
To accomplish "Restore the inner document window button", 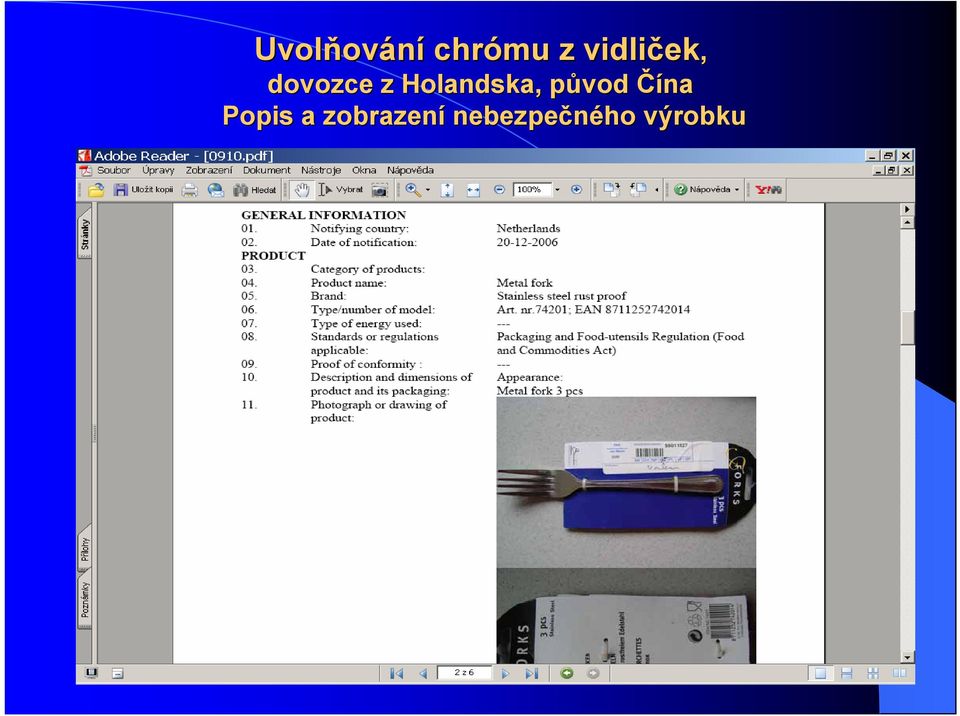I will (894, 171).
